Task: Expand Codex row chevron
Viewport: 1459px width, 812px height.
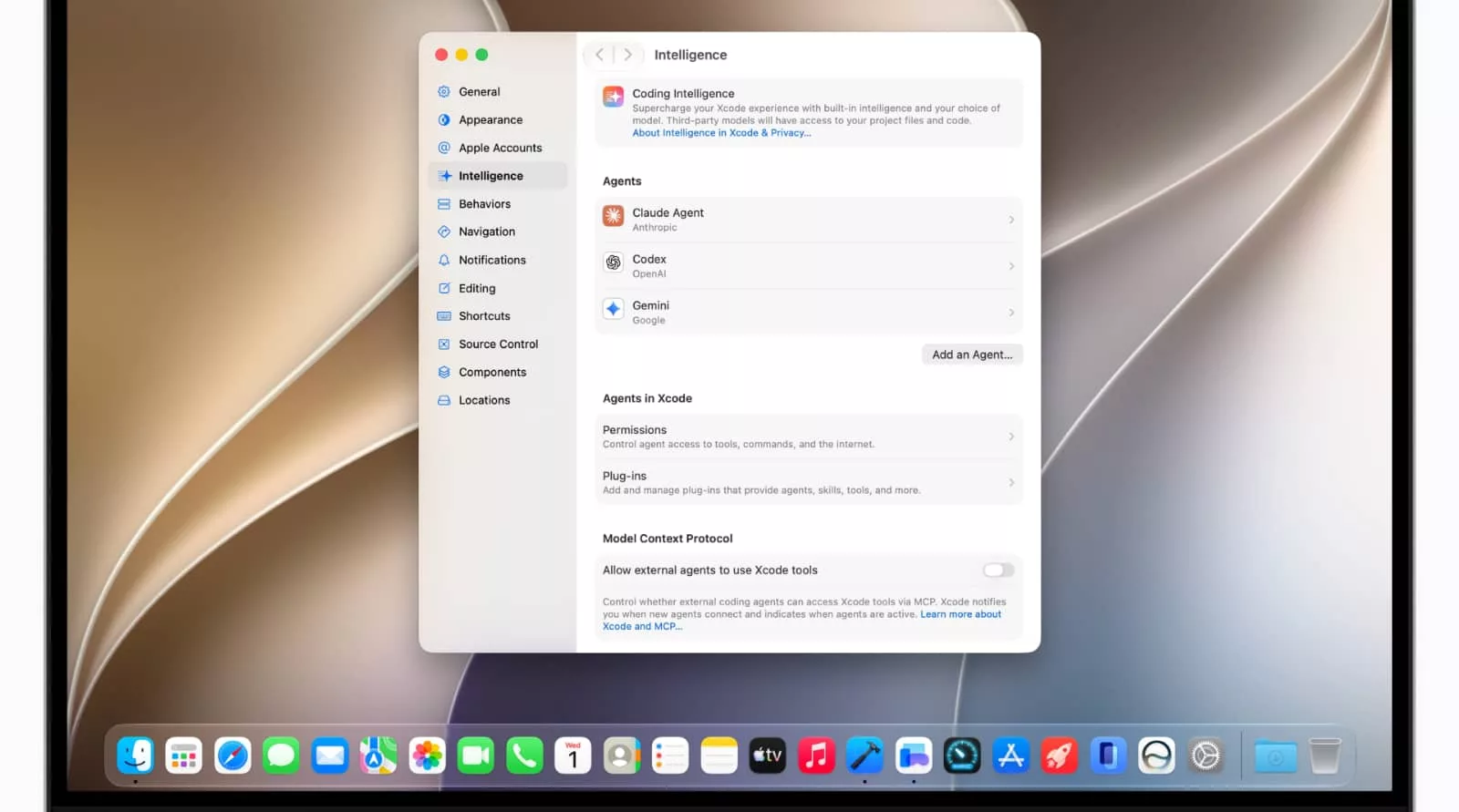Action: coord(1011,266)
